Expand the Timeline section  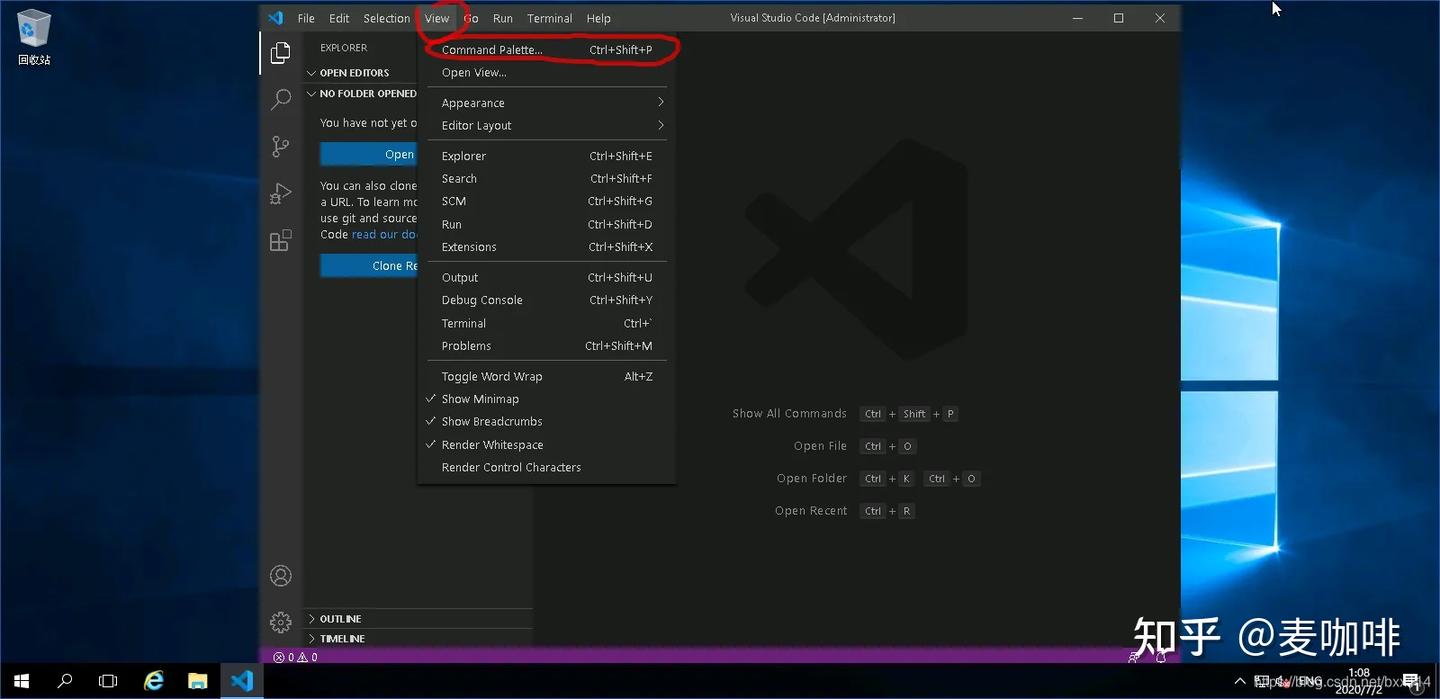[x=418, y=639]
